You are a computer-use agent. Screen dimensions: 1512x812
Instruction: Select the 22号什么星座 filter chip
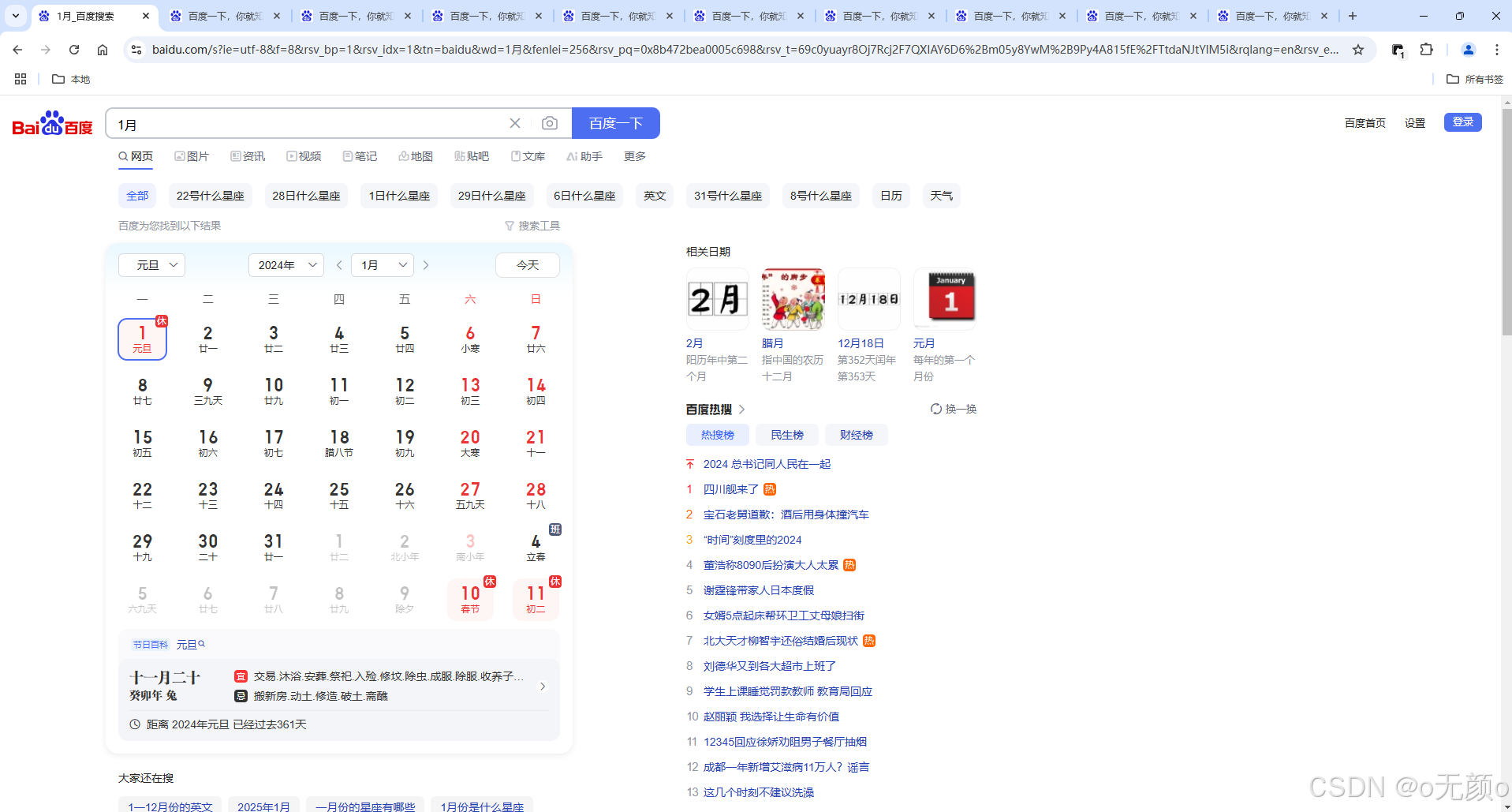click(211, 196)
